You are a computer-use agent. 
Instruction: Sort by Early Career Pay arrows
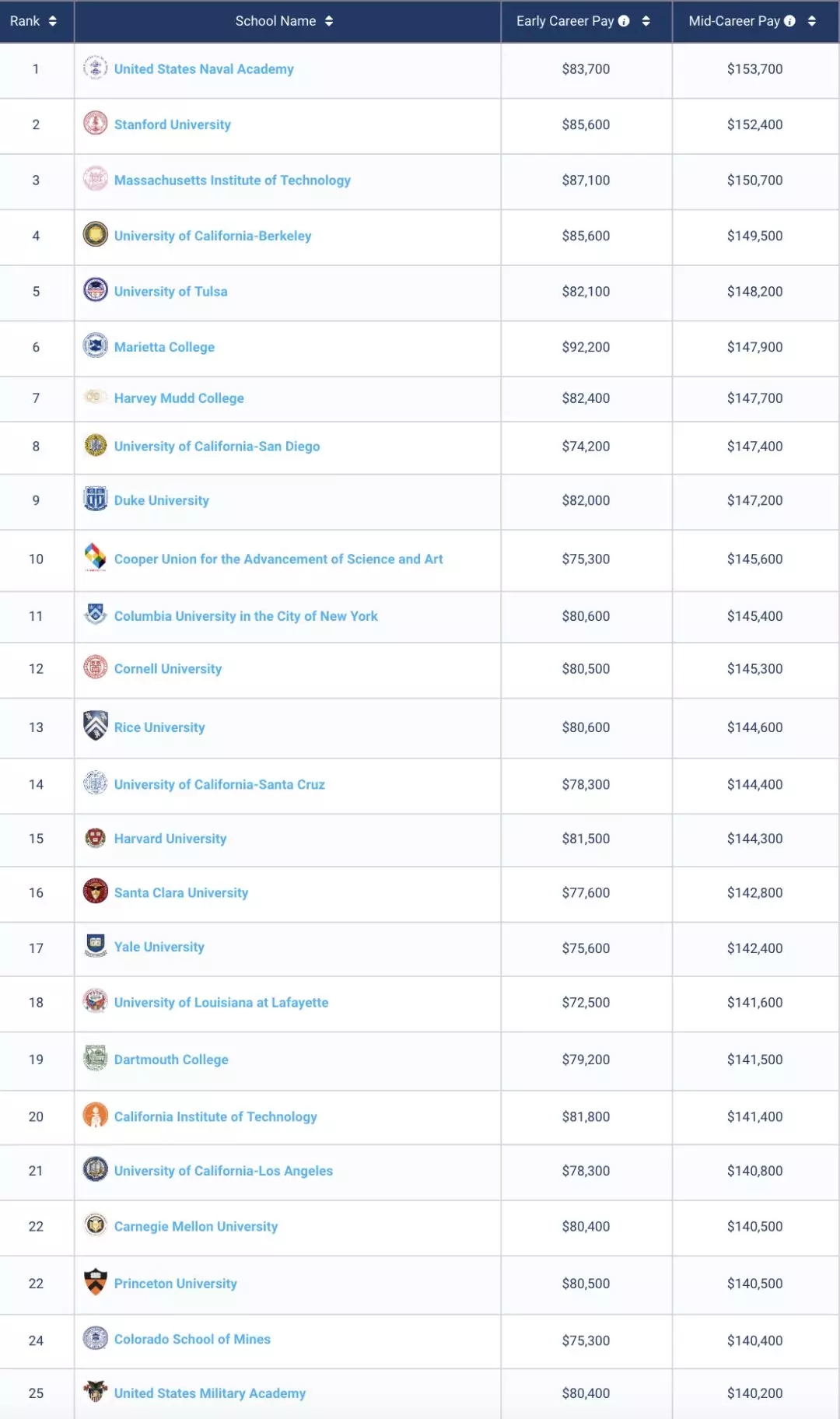[646, 21]
